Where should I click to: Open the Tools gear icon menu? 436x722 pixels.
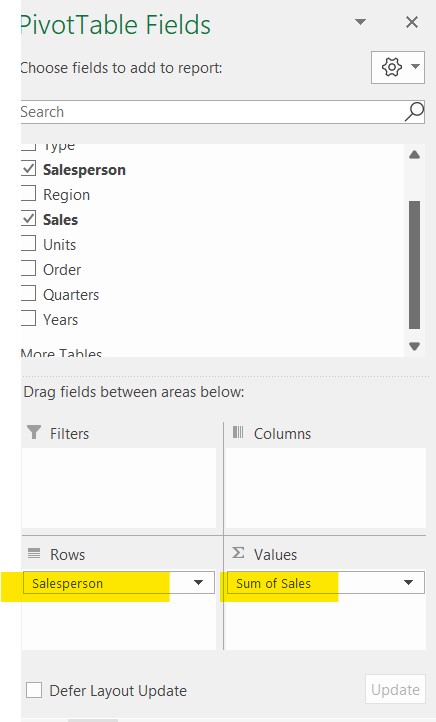pyautogui.click(x=398, y=67)
